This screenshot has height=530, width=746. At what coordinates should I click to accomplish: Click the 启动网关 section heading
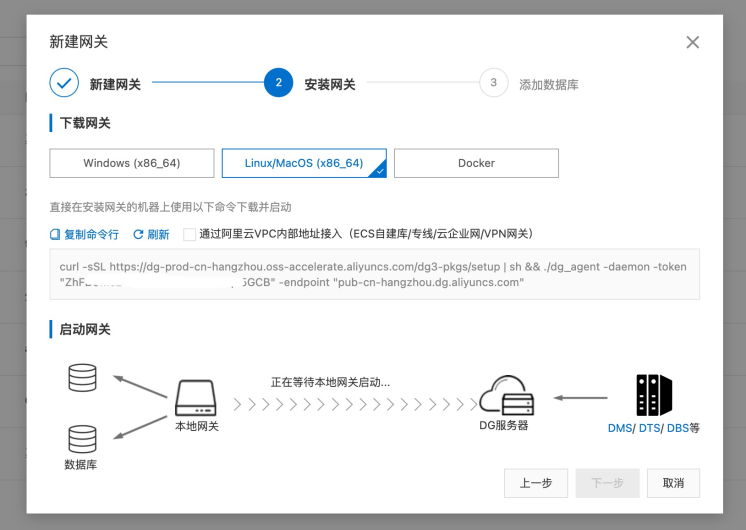pos(85,329)
